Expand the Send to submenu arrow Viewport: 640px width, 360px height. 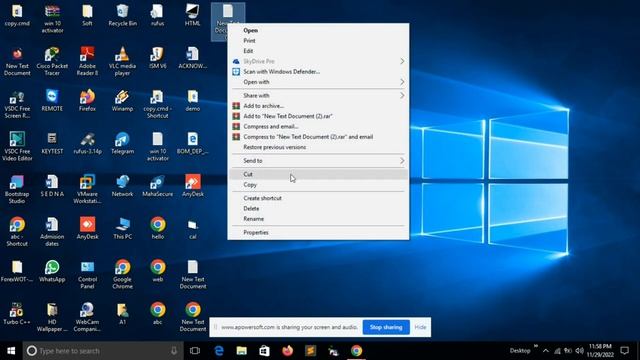coord(402,161)
